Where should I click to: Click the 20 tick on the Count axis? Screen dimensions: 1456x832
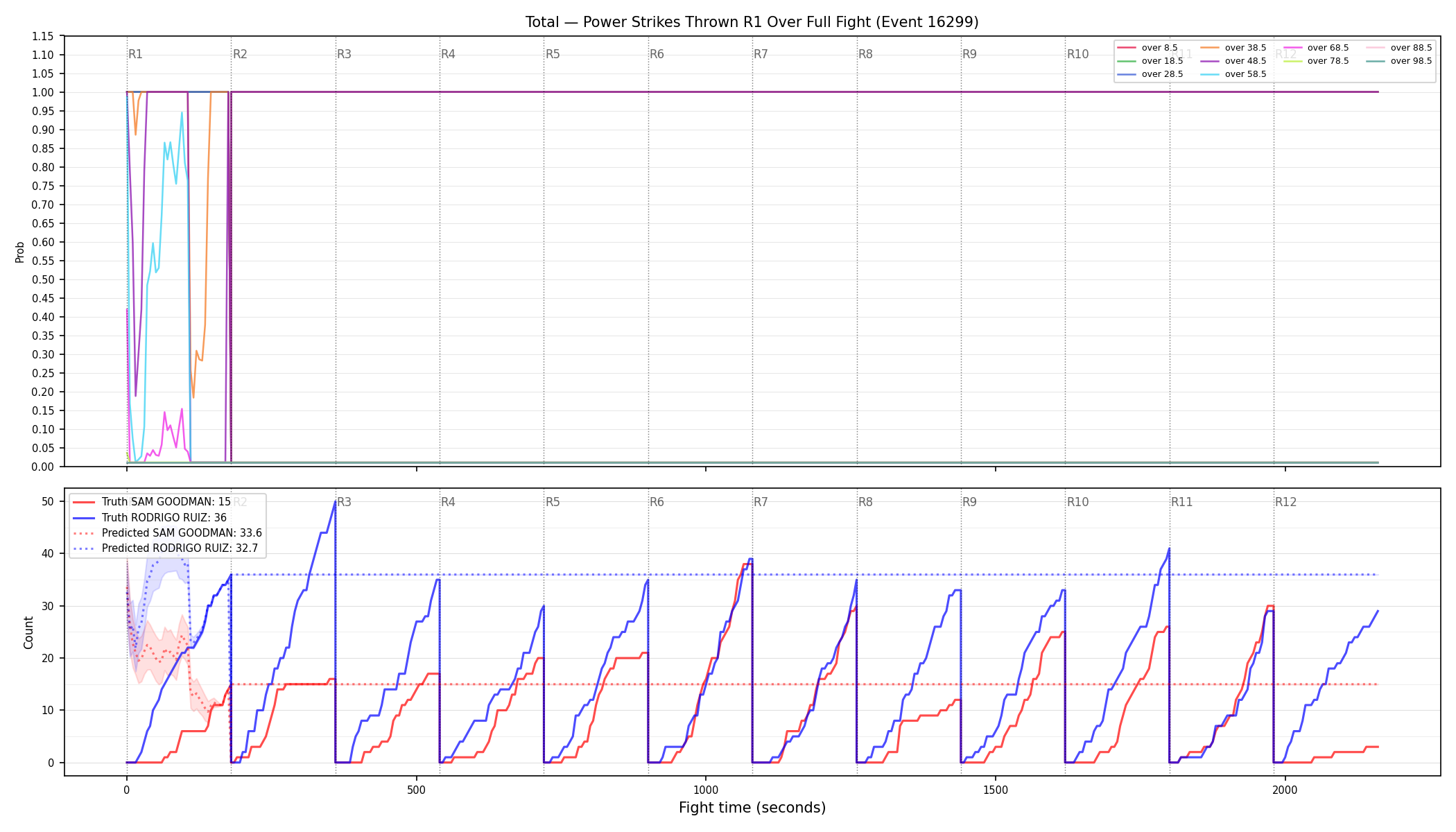click(x=48, y=658)
